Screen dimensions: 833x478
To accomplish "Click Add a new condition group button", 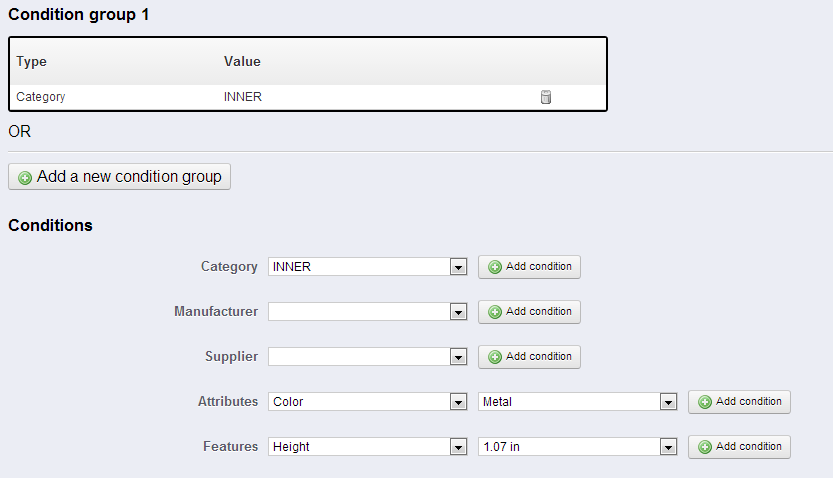I will pyautogui.click(x=120, y=176).
